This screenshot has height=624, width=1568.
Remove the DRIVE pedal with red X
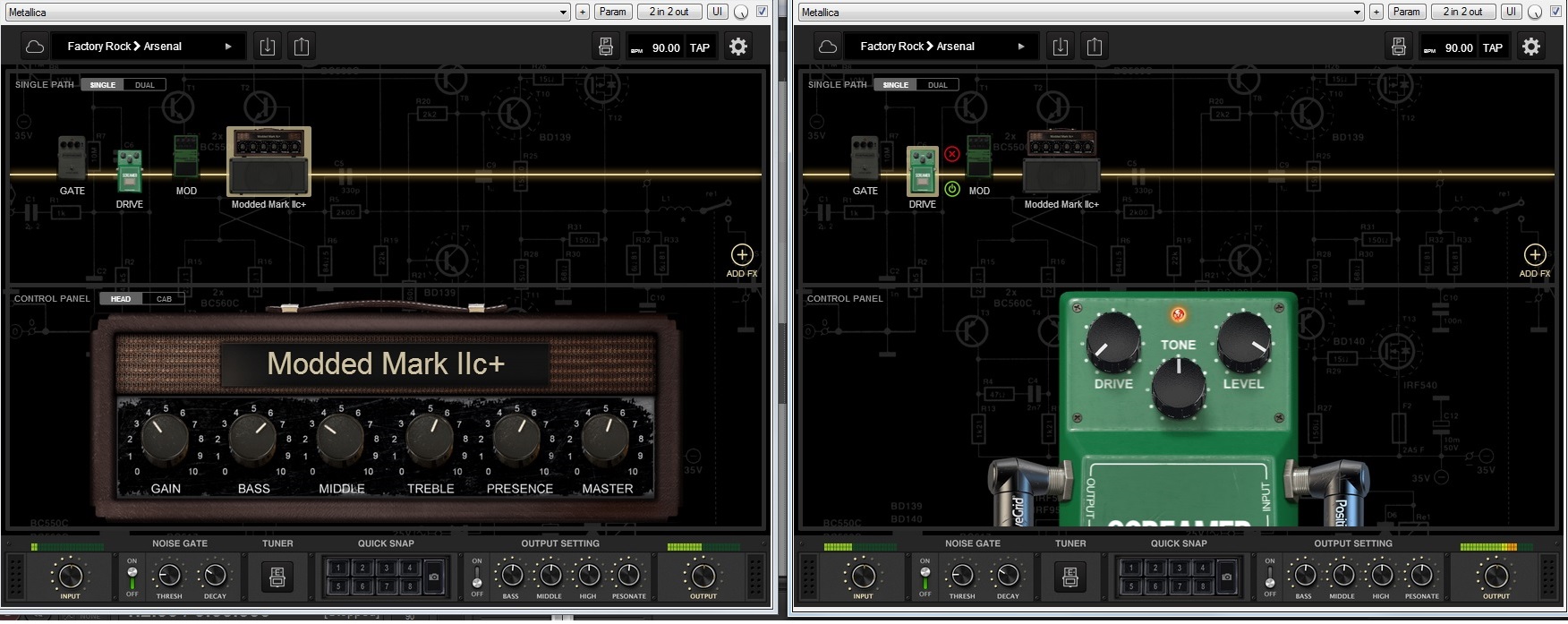click(952, 154)
